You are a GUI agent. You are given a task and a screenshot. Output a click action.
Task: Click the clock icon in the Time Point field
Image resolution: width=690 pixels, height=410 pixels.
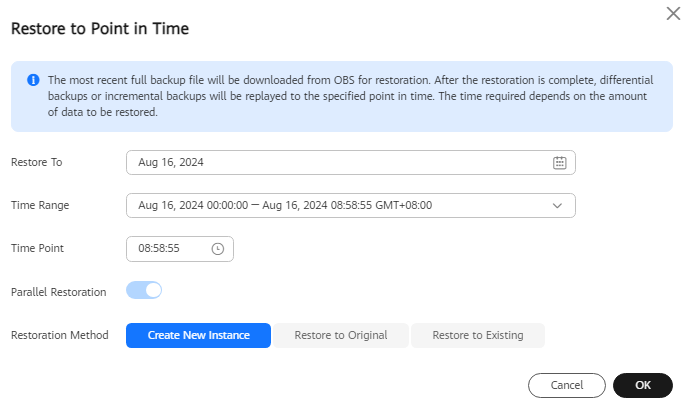217,249
